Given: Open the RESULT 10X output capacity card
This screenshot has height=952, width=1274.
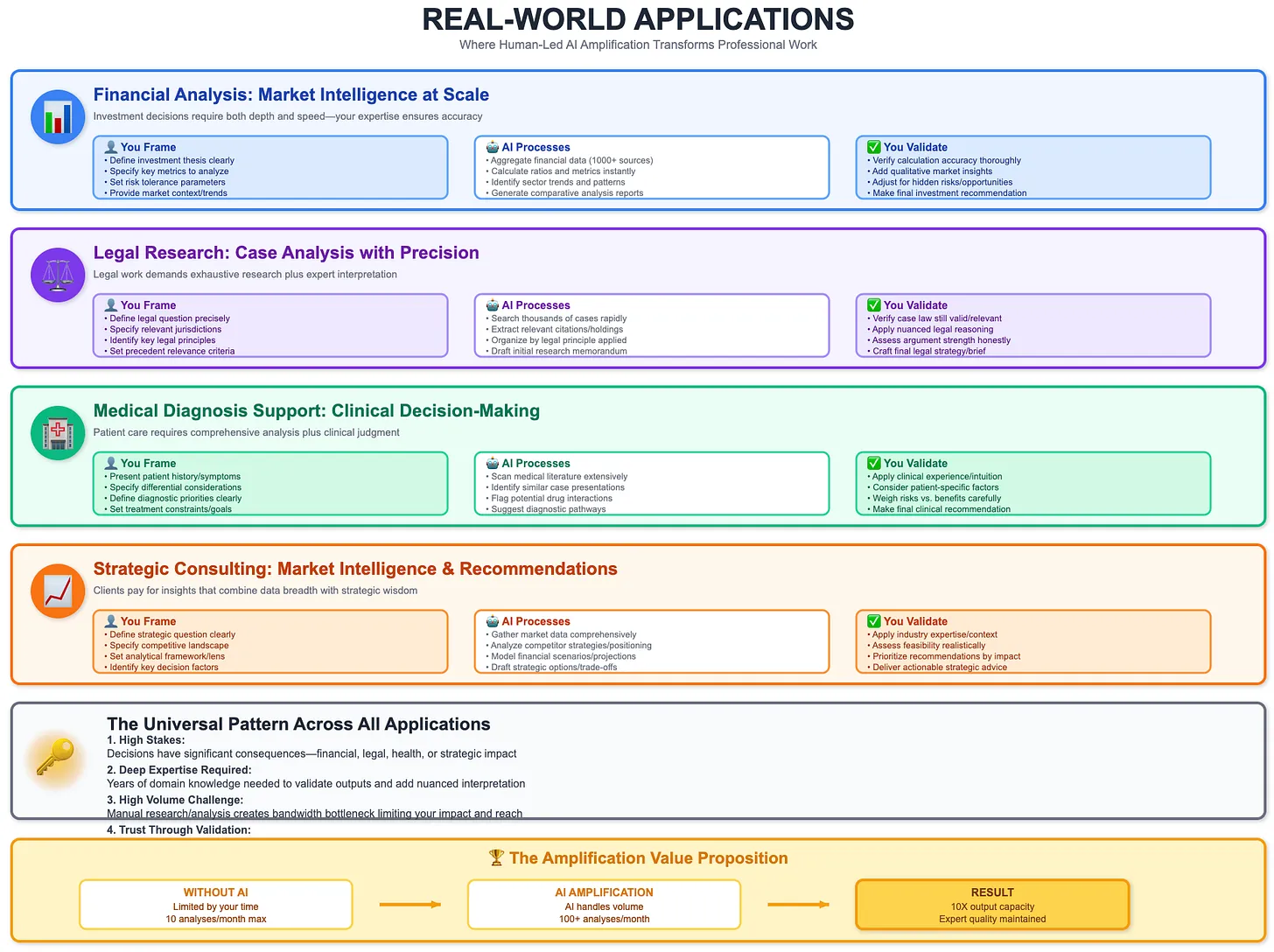Looking at the screenshot, I should click(x=992, y=904).
